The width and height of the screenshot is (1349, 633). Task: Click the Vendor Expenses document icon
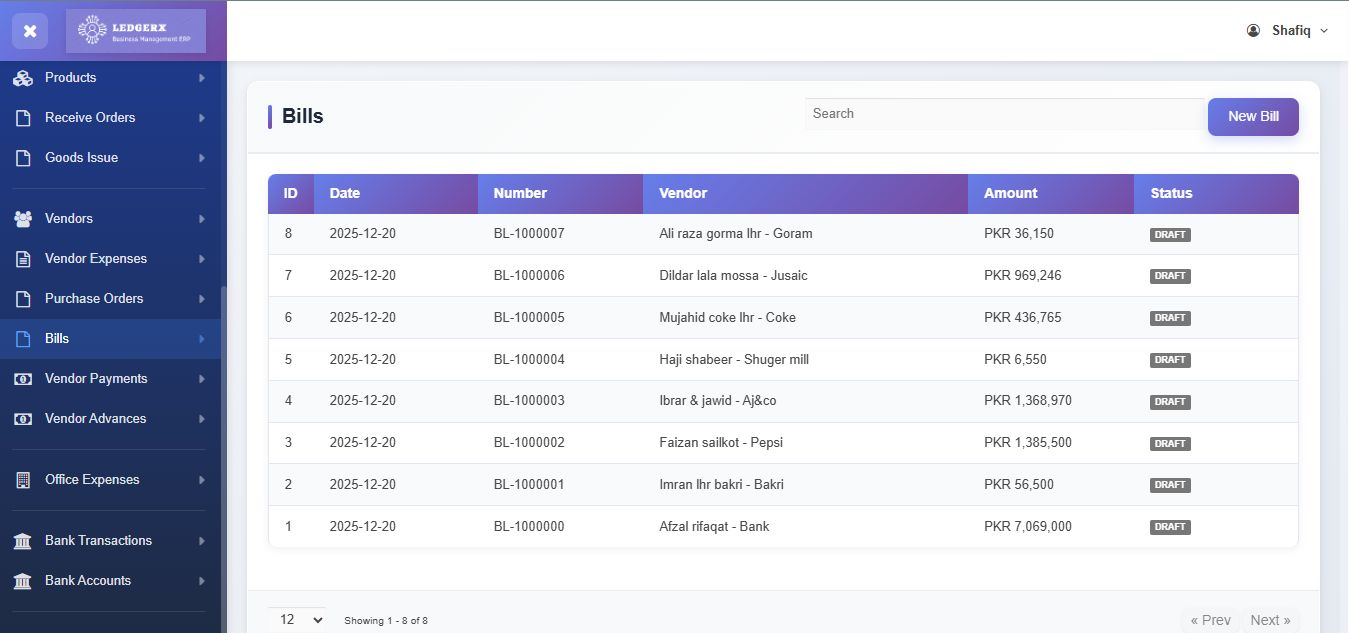(x=23, y=259)
